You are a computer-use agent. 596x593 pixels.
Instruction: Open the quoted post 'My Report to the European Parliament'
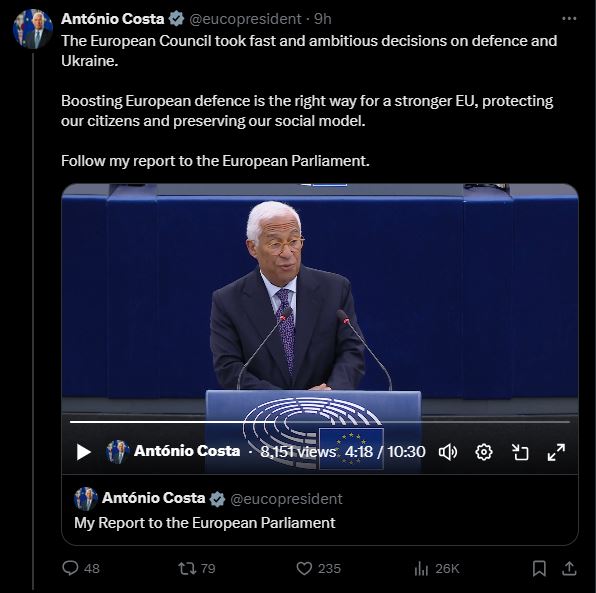click(320, 510)
